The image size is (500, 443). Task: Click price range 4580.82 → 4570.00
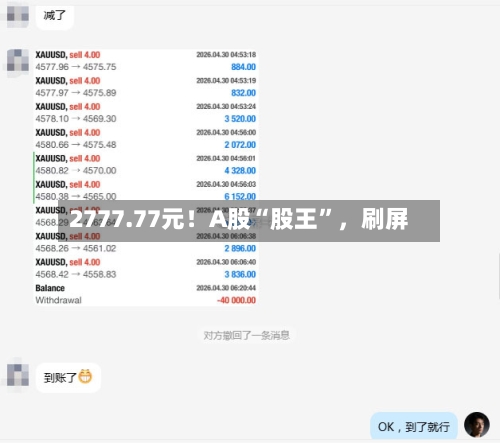pyautogui.click(x=76, y=171)
